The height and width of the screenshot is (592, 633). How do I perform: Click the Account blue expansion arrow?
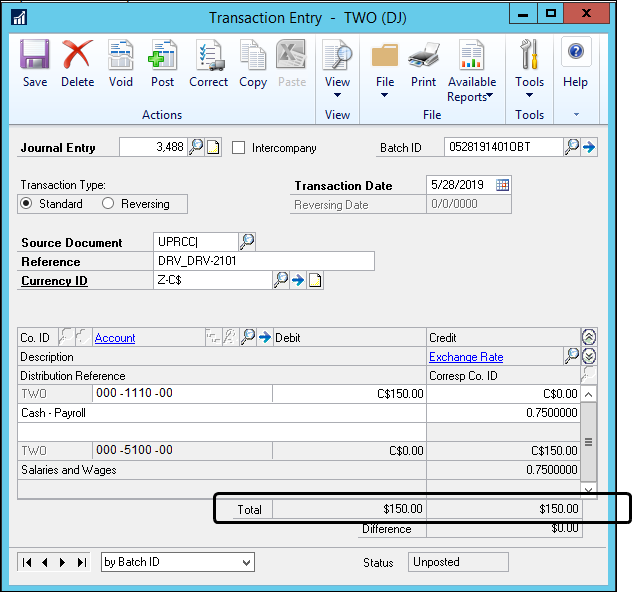(x=265, y=337)
